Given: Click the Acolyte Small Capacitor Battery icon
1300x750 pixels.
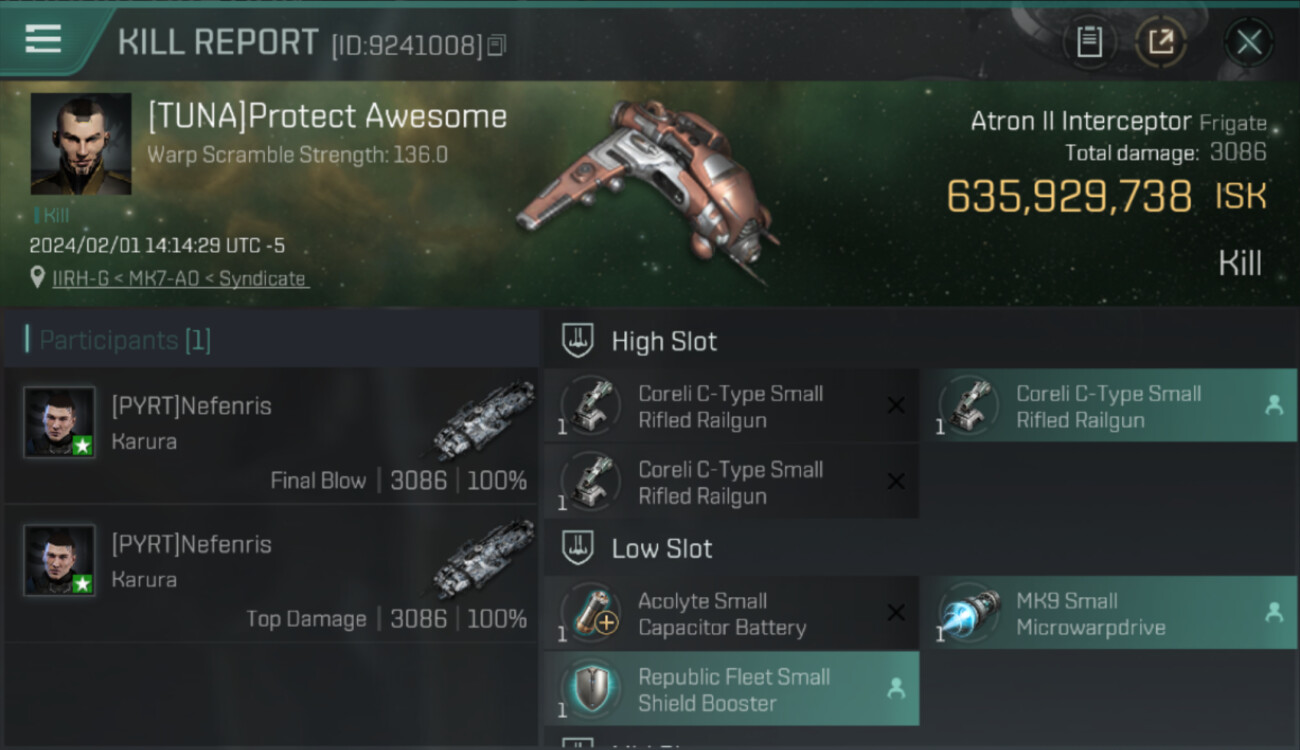Looking at the screenshot, I should [x=591, y=612].
